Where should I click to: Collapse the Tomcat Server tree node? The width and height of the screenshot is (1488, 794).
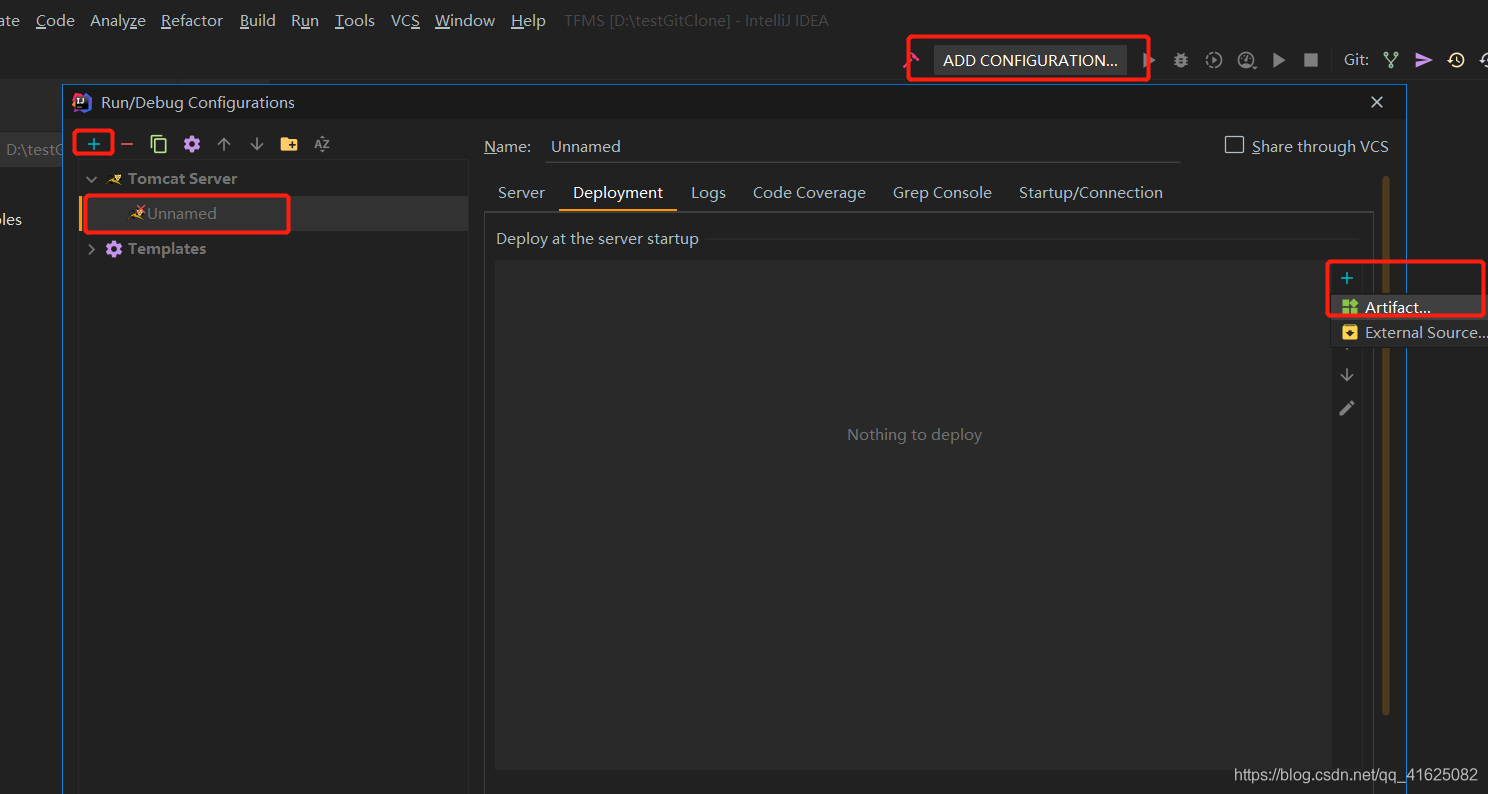92,179
